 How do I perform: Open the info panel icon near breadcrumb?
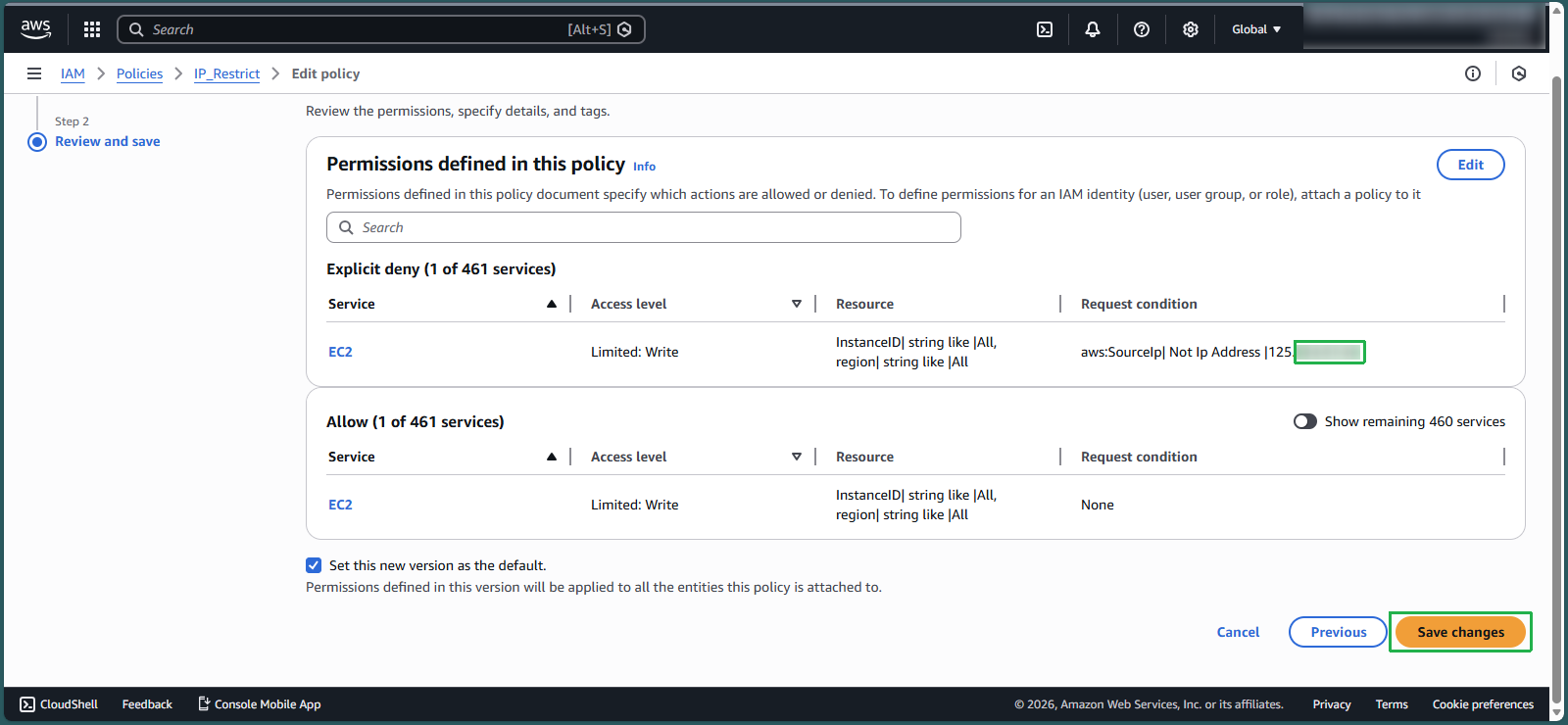1473,73
